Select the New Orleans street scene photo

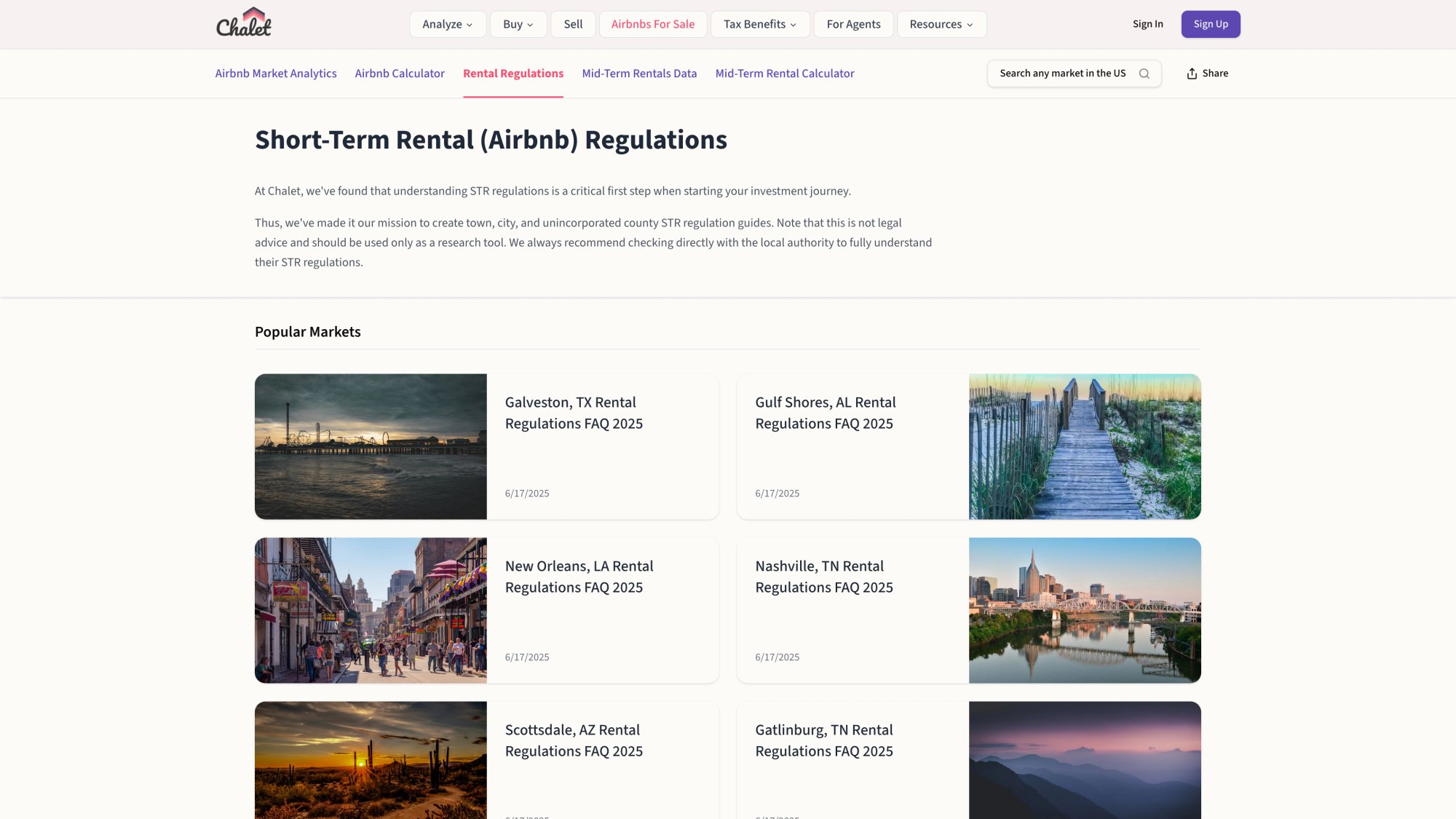click(x=371, y=610)
